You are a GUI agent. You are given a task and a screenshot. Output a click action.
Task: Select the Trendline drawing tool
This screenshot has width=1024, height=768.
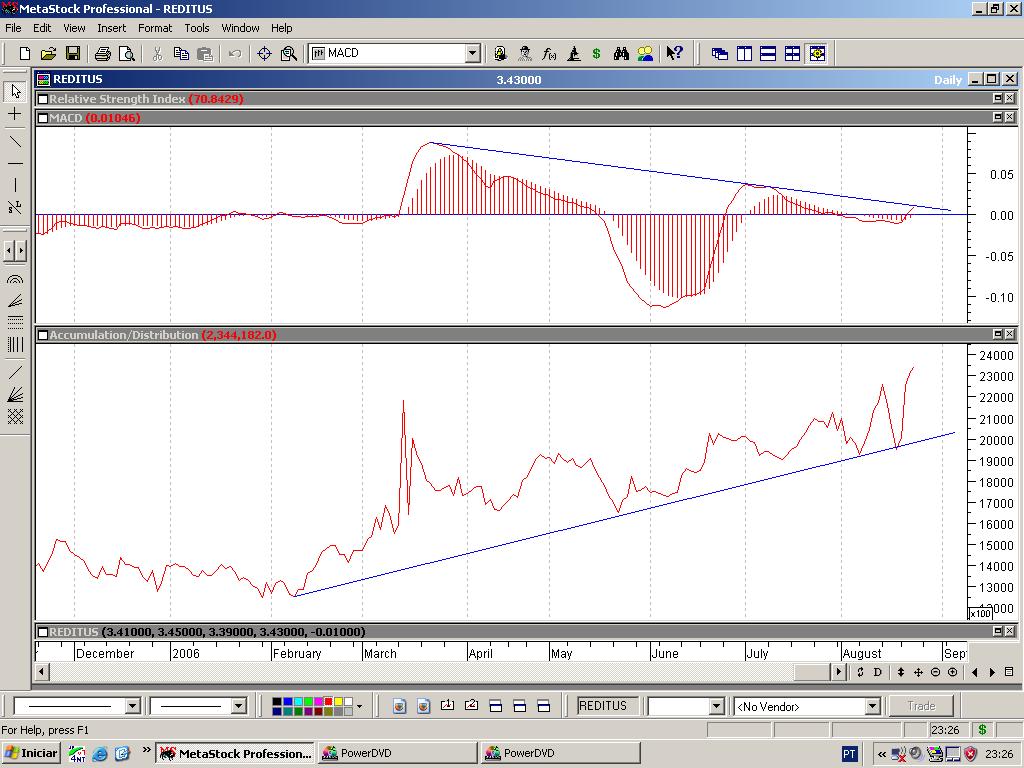point(15,140)
